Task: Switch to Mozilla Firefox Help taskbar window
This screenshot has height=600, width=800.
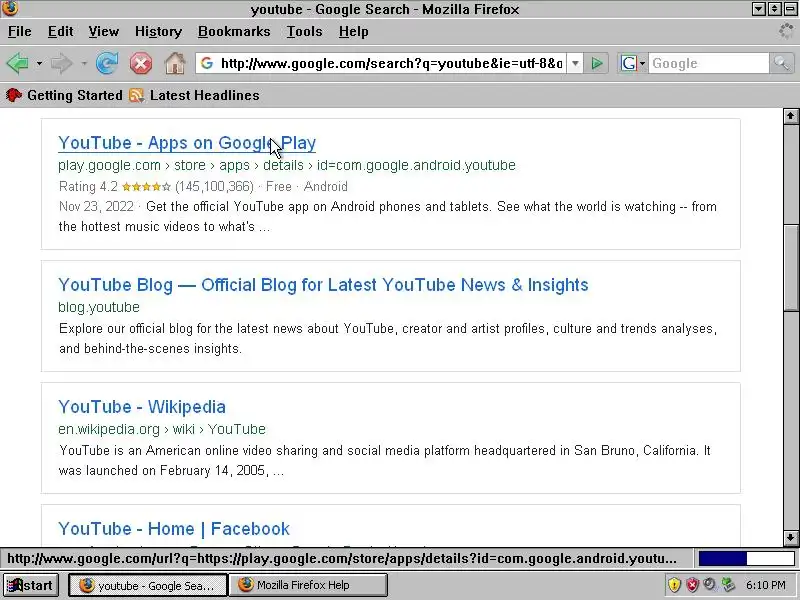Action: 308,585
